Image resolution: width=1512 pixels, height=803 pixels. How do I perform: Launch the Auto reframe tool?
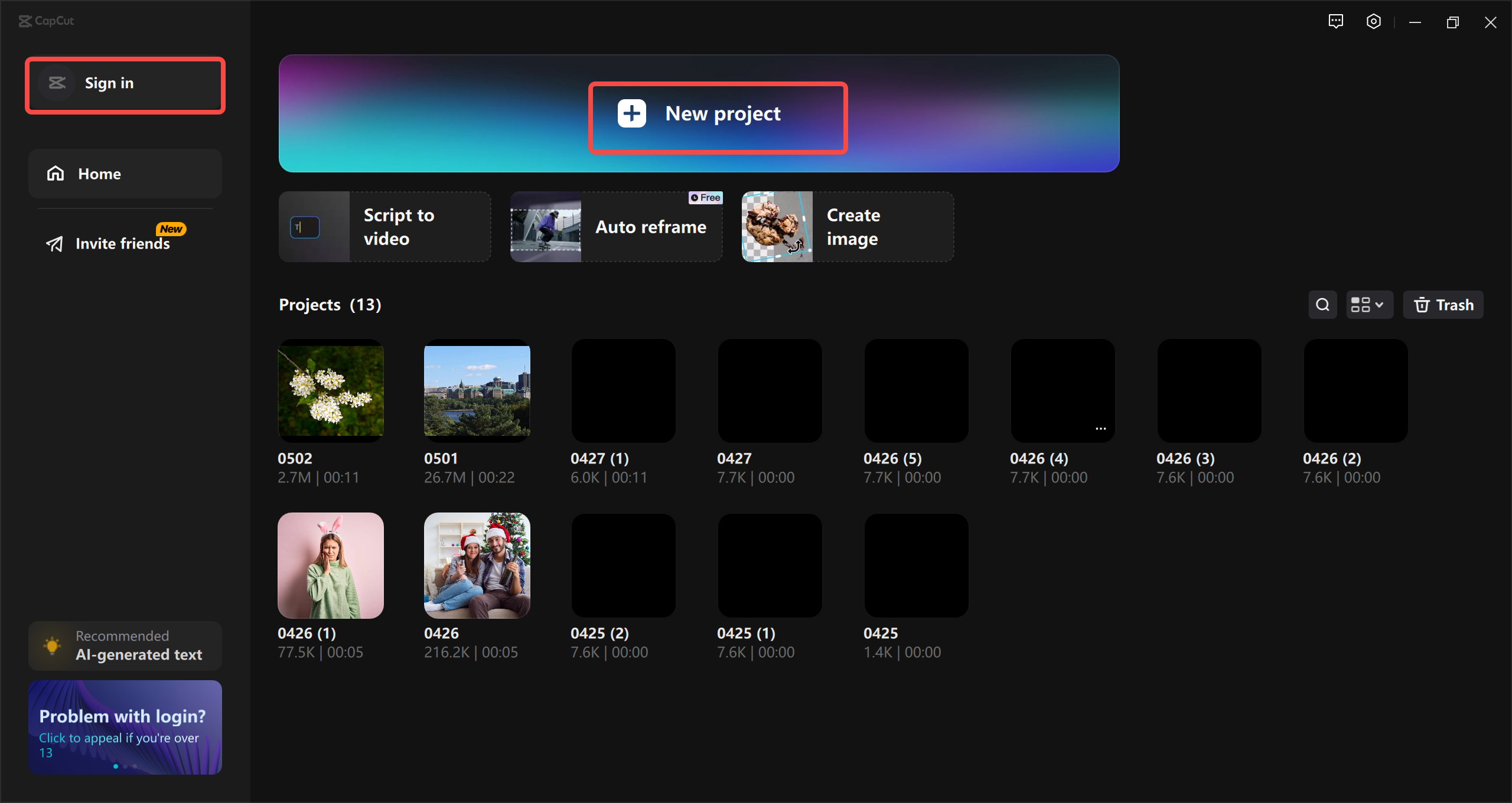[x=616, y=227]
